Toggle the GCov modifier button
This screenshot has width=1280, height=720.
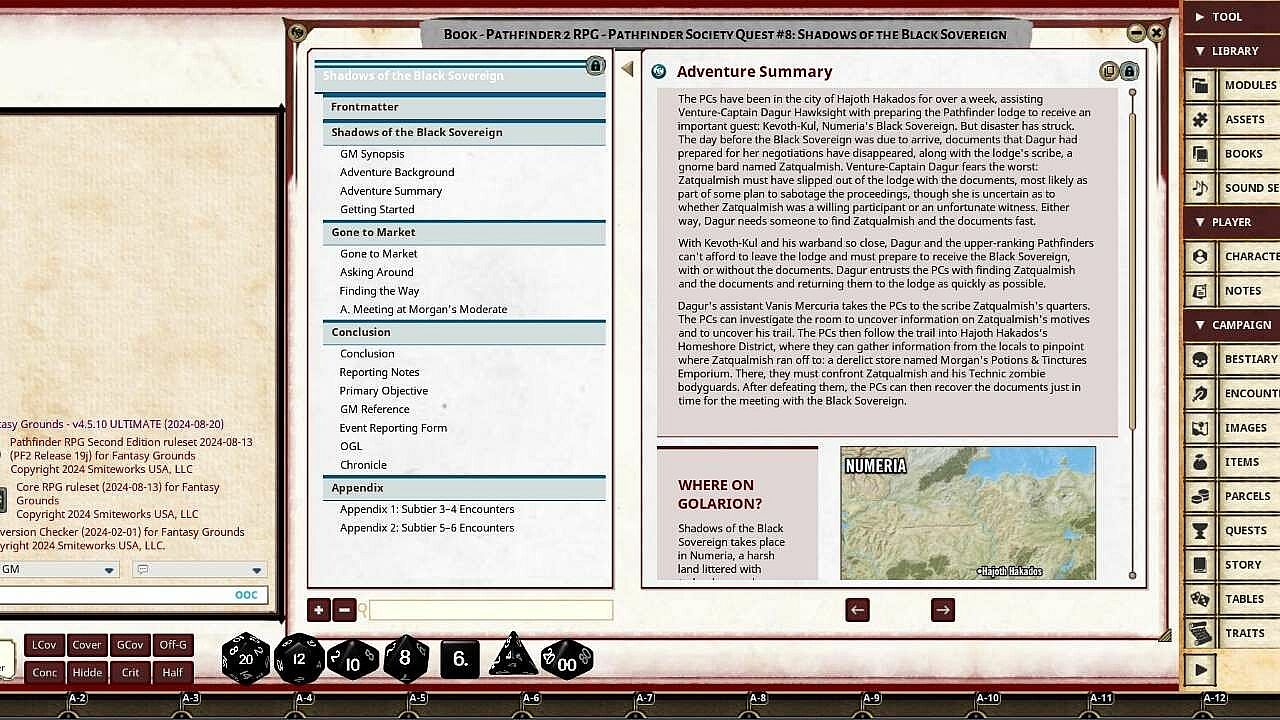coord(130,645)
